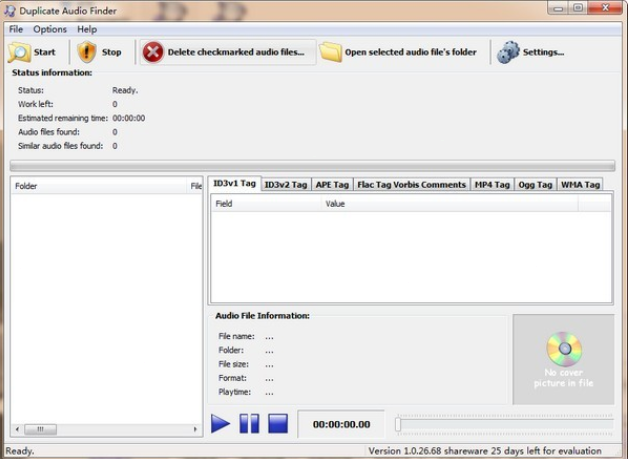Screen dimensions: 629x459
Task: Click the 'Similar audio files found:' label
Action: 61,146
